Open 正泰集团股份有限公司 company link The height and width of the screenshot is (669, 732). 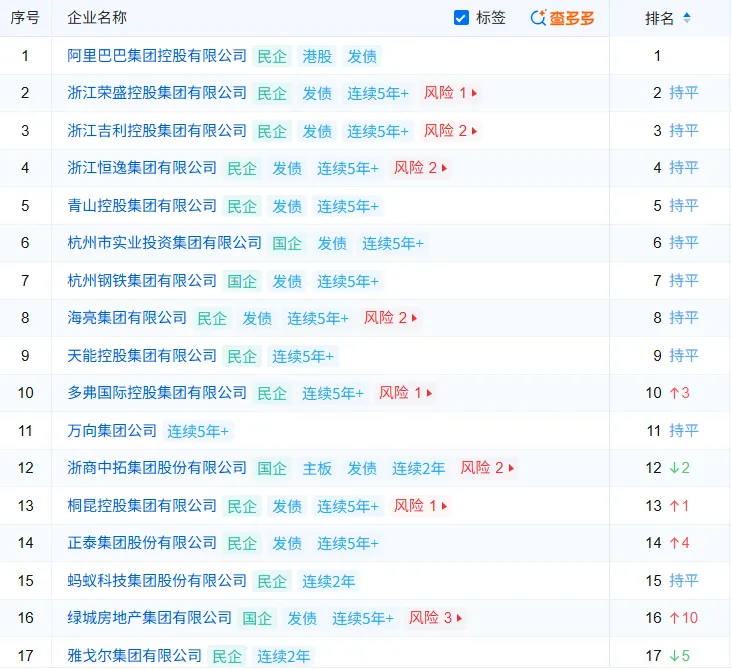pos(142,543)
